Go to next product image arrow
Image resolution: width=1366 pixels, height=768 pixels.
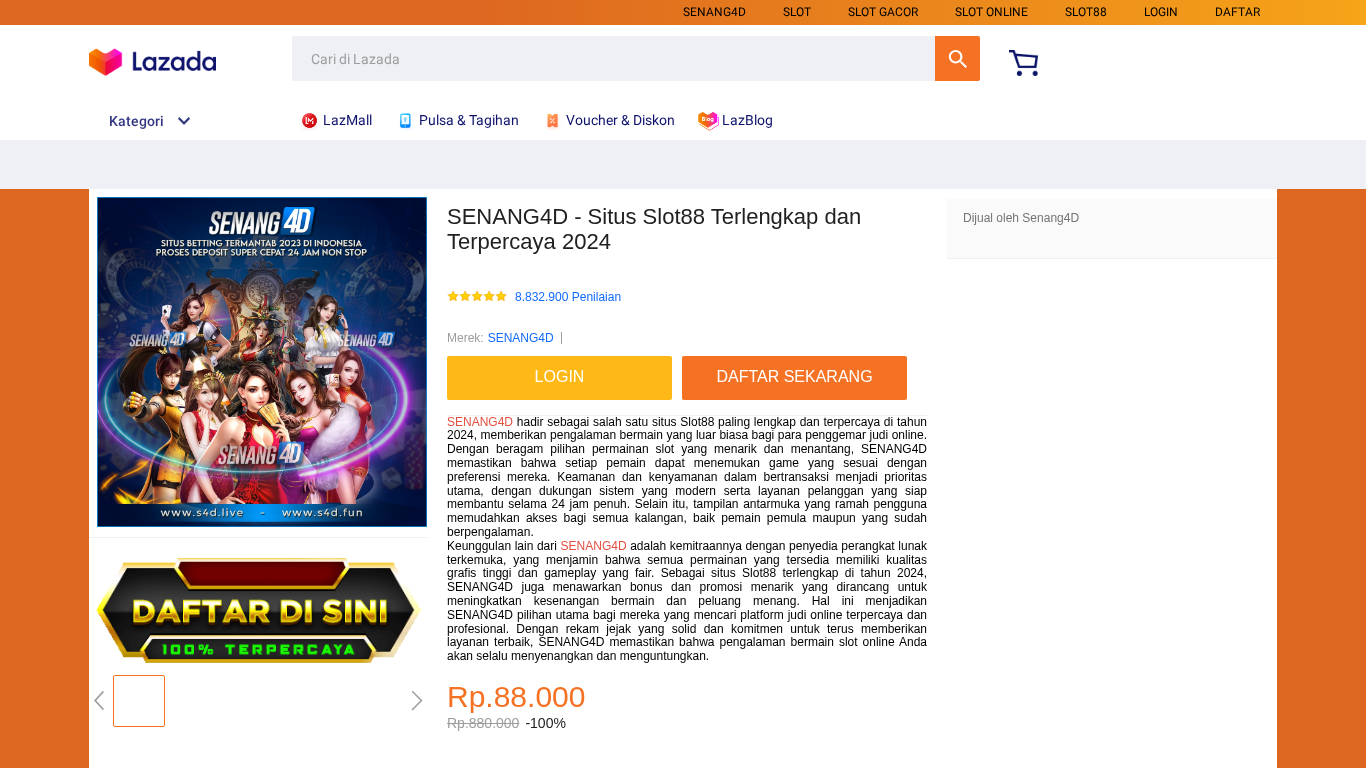pyautogui.click(x=417, y=701)
